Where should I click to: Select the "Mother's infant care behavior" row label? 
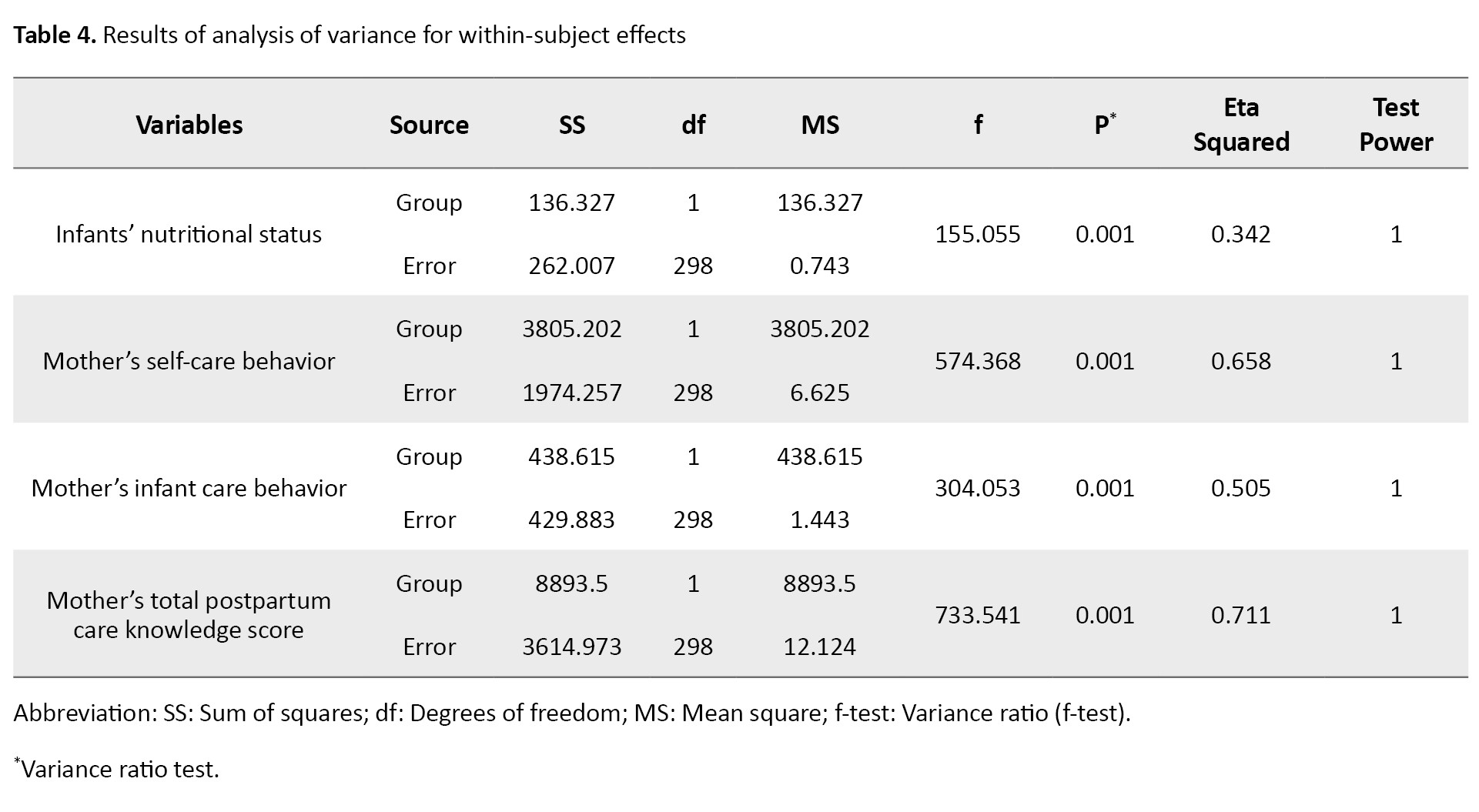pos(189,488)
